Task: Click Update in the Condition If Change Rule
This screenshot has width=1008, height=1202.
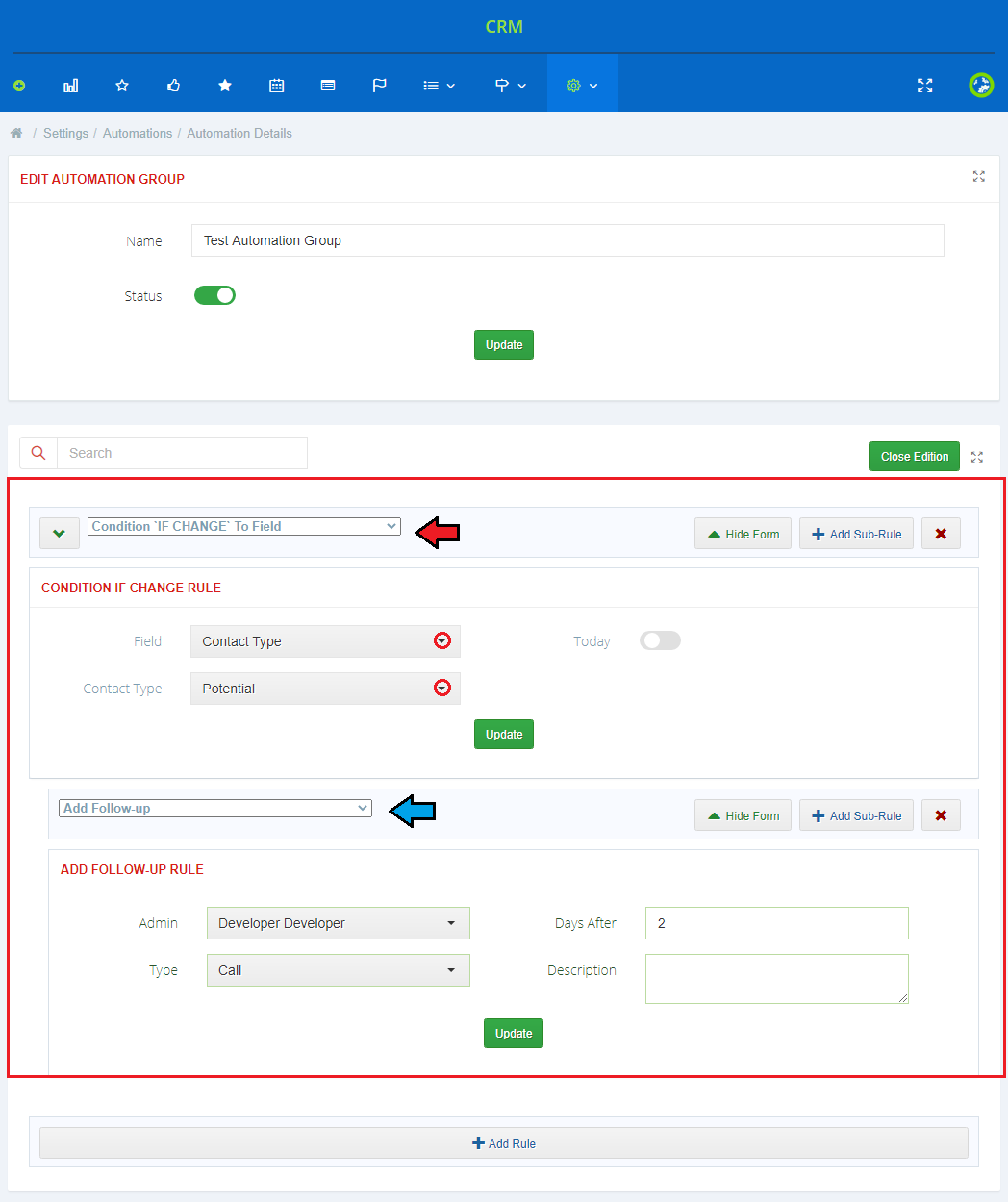Action: (x=504, y=735)
